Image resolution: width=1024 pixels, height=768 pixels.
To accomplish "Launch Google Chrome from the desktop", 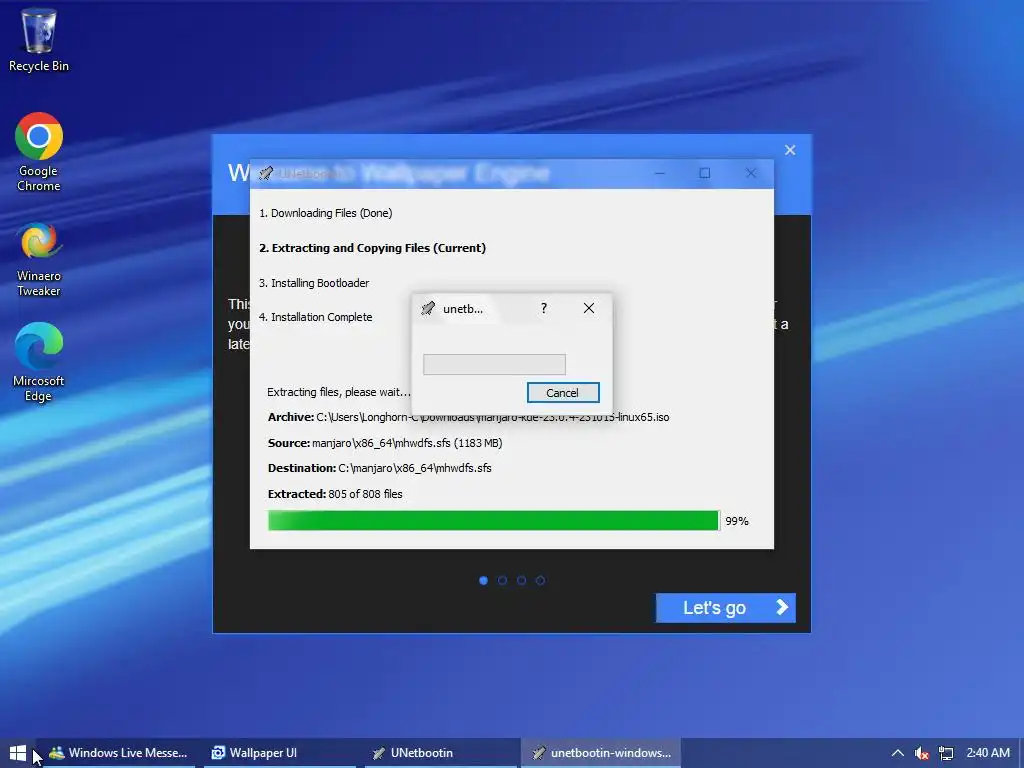I will coord(39,152).
